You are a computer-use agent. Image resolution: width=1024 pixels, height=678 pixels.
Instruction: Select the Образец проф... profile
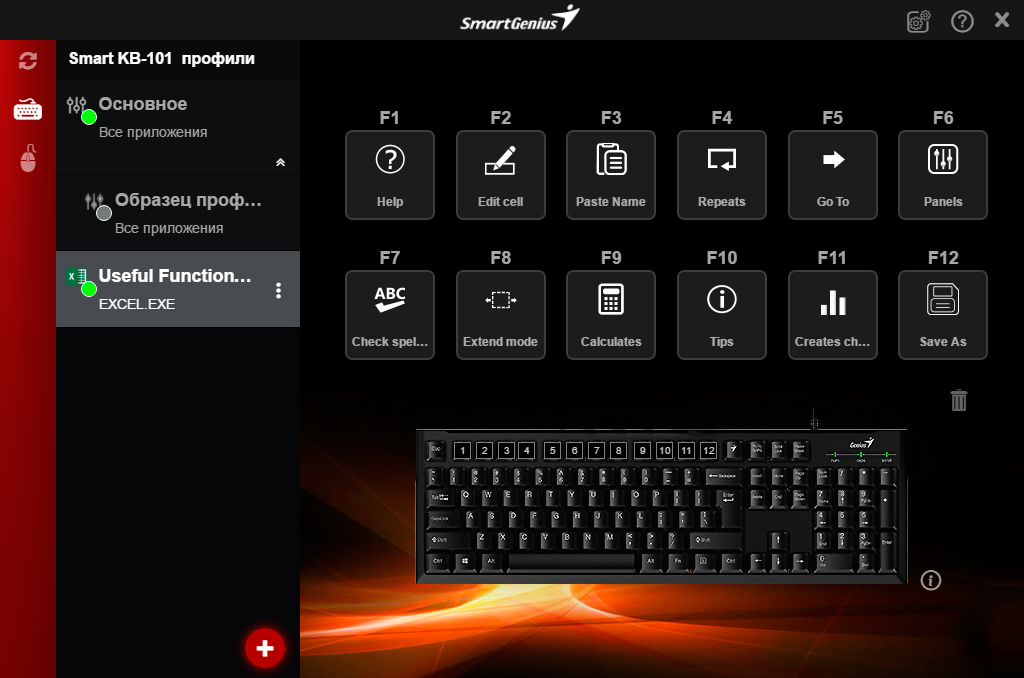[178, 213]
